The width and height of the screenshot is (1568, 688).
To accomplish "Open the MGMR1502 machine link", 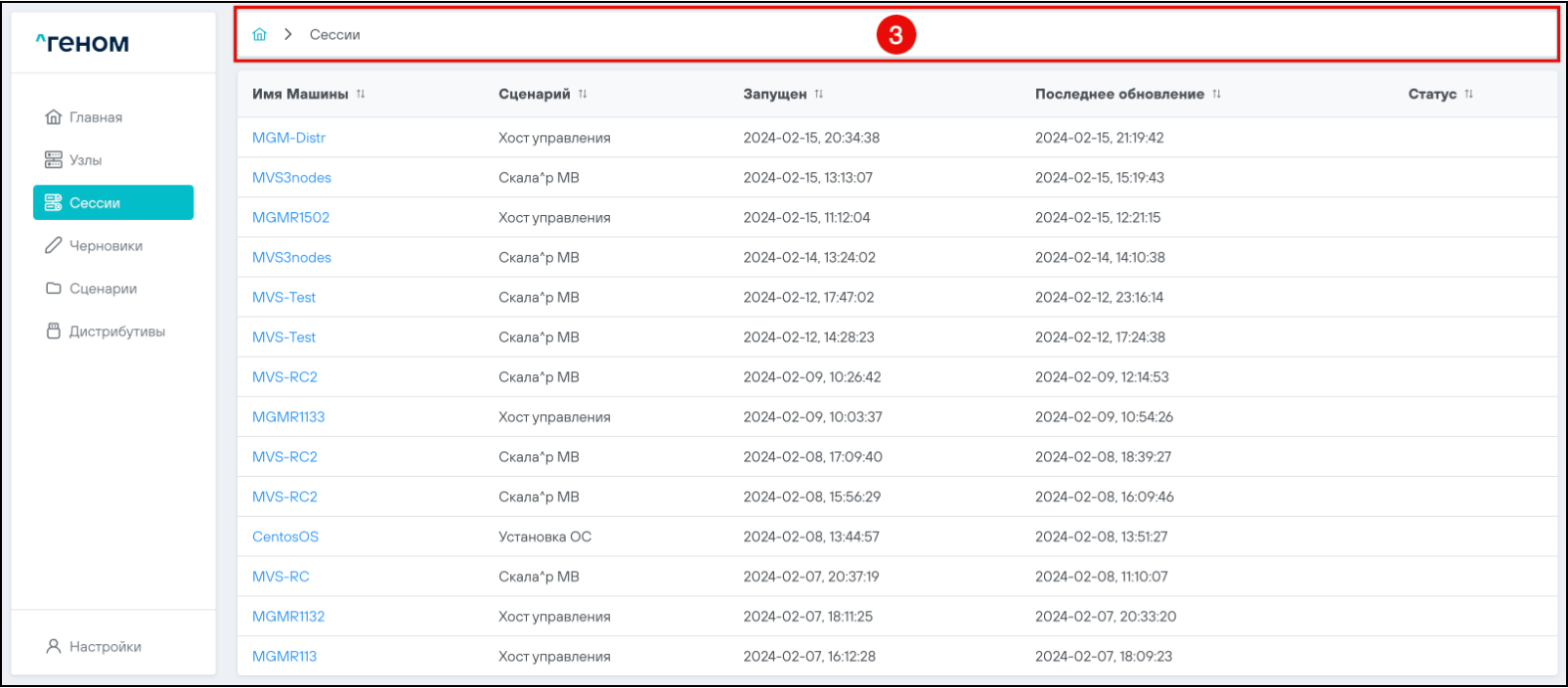I will pyautogui.click(x=290, y=217).
